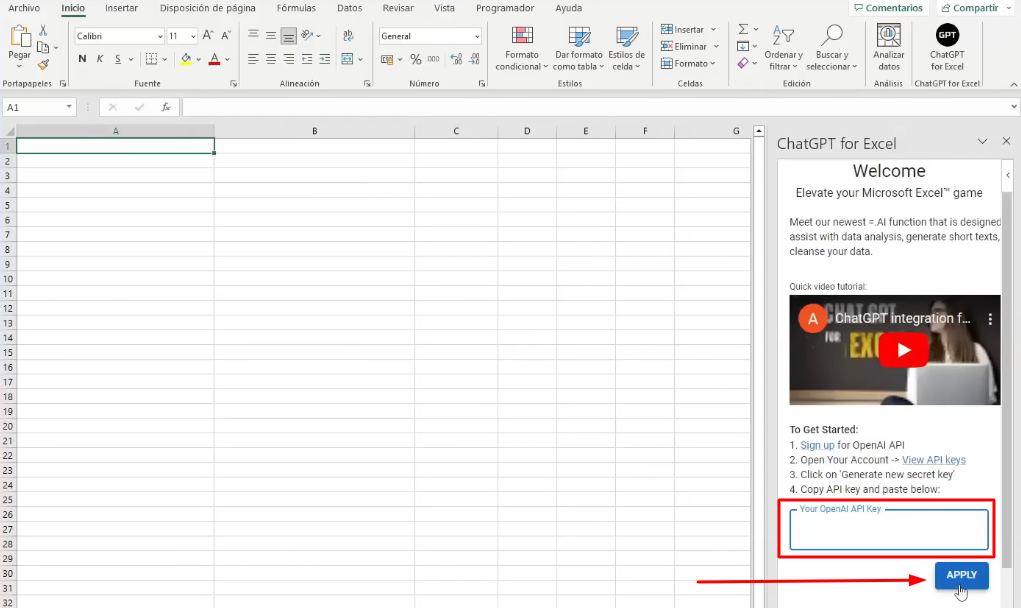Select the format painter brush icon
Image resolution: width=1021 pixels, height=608 pixels.
43,64
